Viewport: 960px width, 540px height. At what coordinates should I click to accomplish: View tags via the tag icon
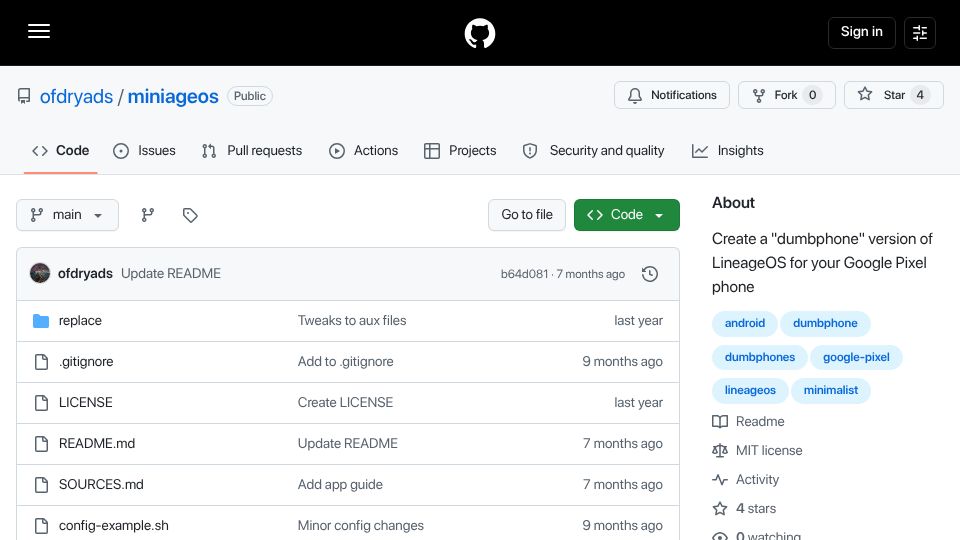tap(190, 215)
